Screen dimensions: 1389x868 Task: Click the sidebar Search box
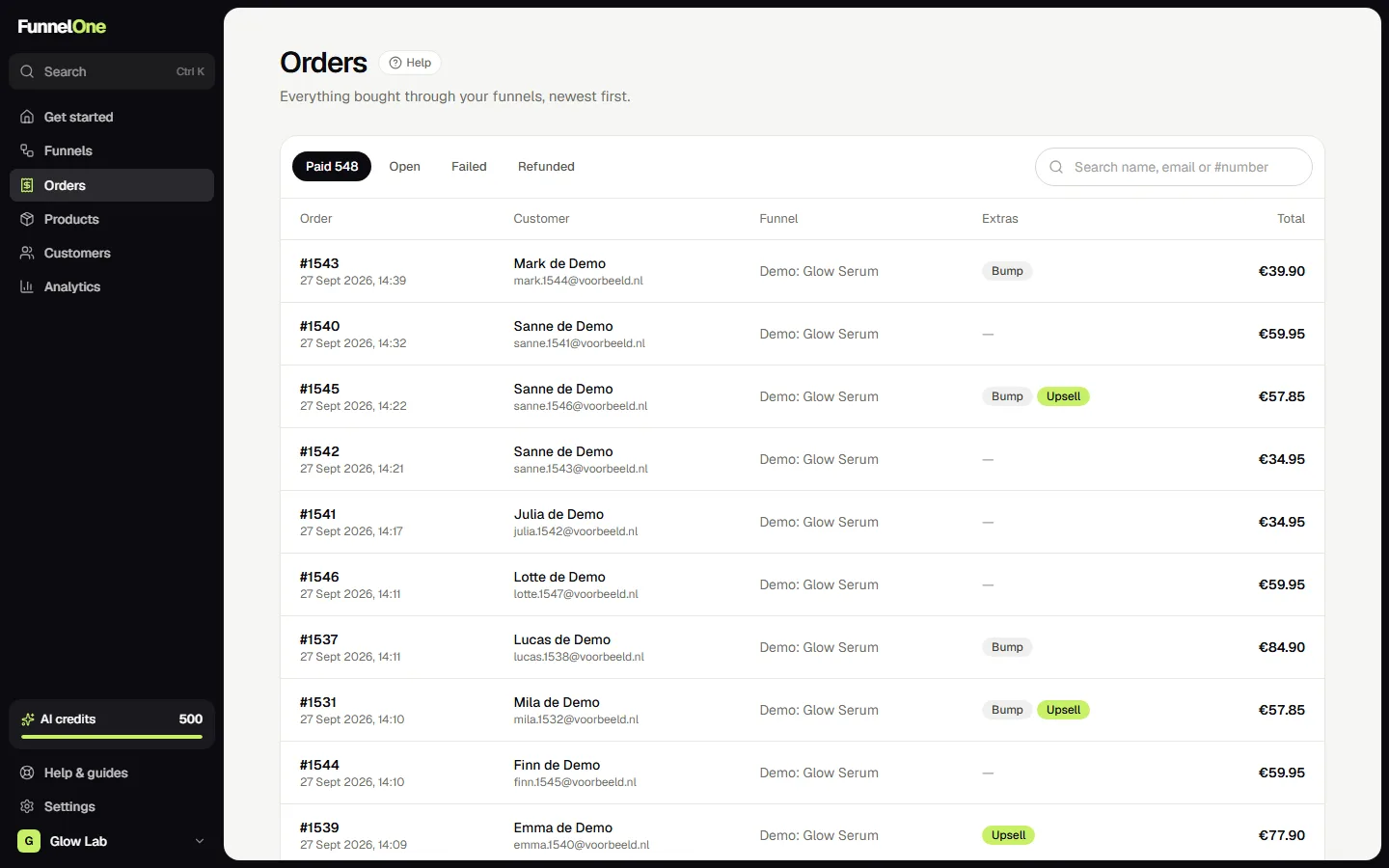point(112,71)
